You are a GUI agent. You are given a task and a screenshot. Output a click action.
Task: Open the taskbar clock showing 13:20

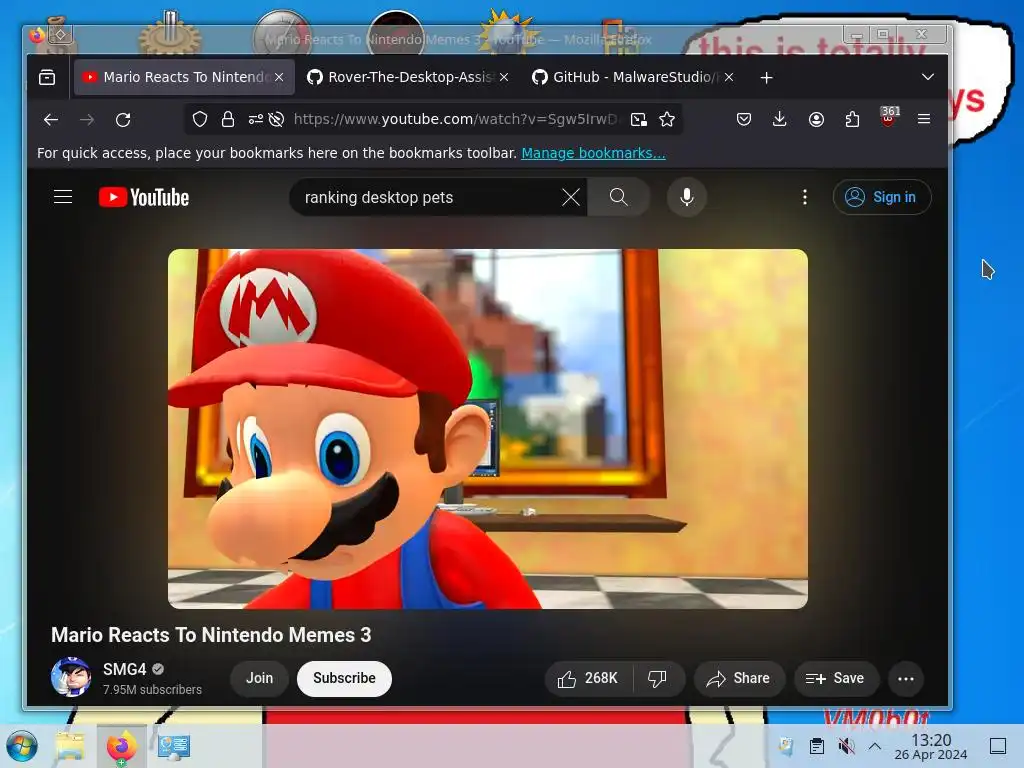931,746
